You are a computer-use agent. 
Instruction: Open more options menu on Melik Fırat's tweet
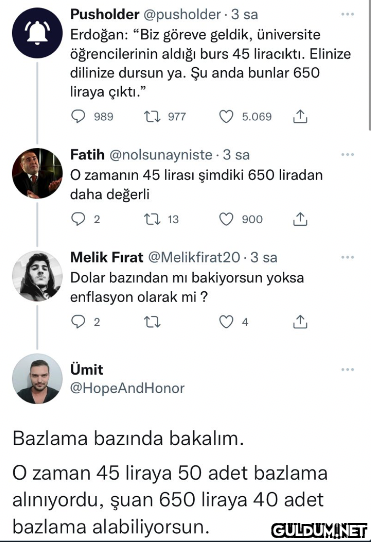[x=347, y=257]
